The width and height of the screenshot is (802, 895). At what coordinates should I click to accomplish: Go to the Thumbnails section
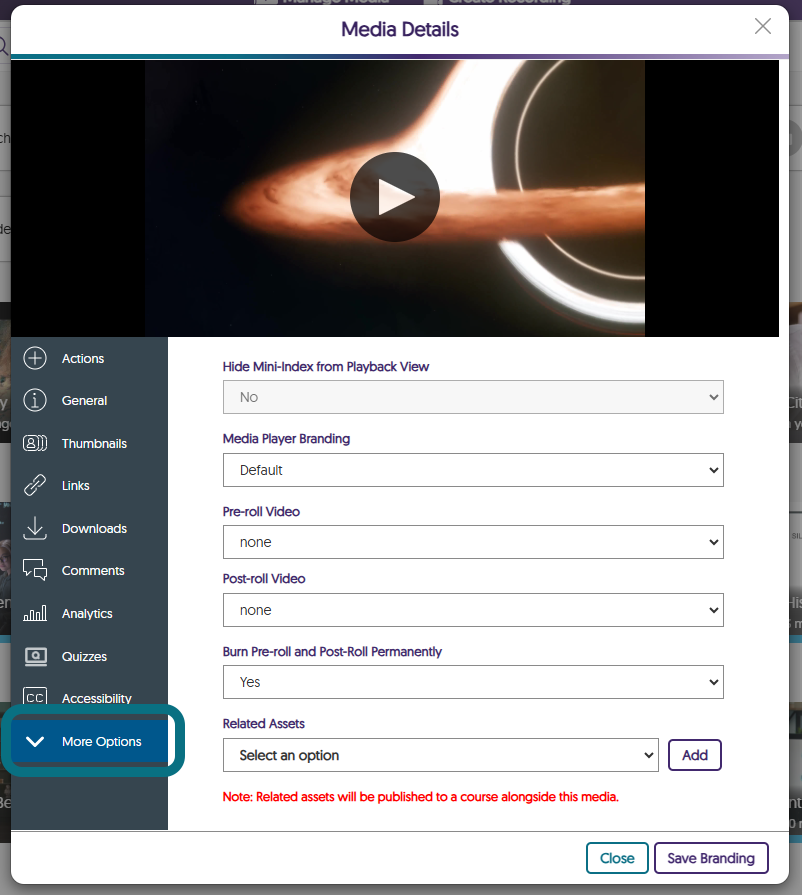pyautogui.click(x=90, y=444)
